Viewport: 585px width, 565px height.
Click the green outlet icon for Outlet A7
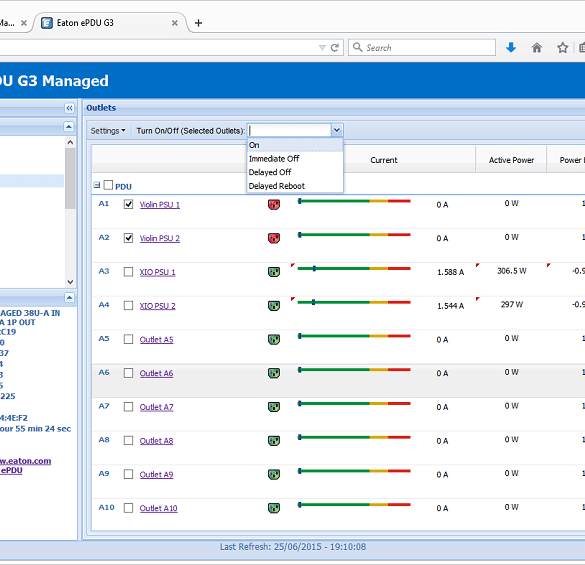(x=274, y=407)
